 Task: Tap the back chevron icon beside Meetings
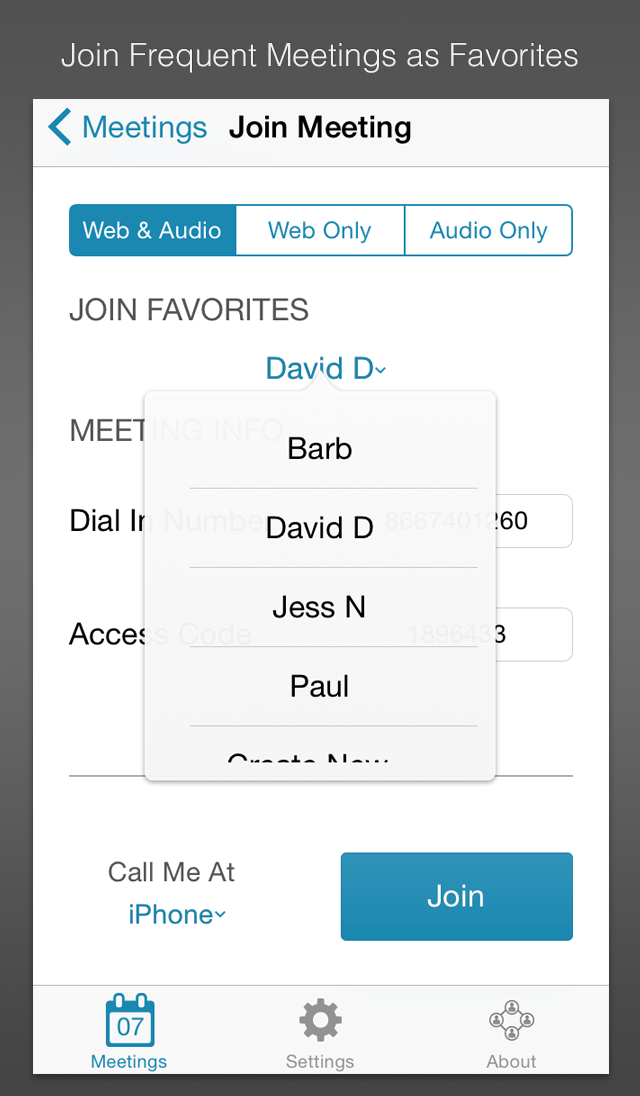pyautogui.click(x=59, y=128)
